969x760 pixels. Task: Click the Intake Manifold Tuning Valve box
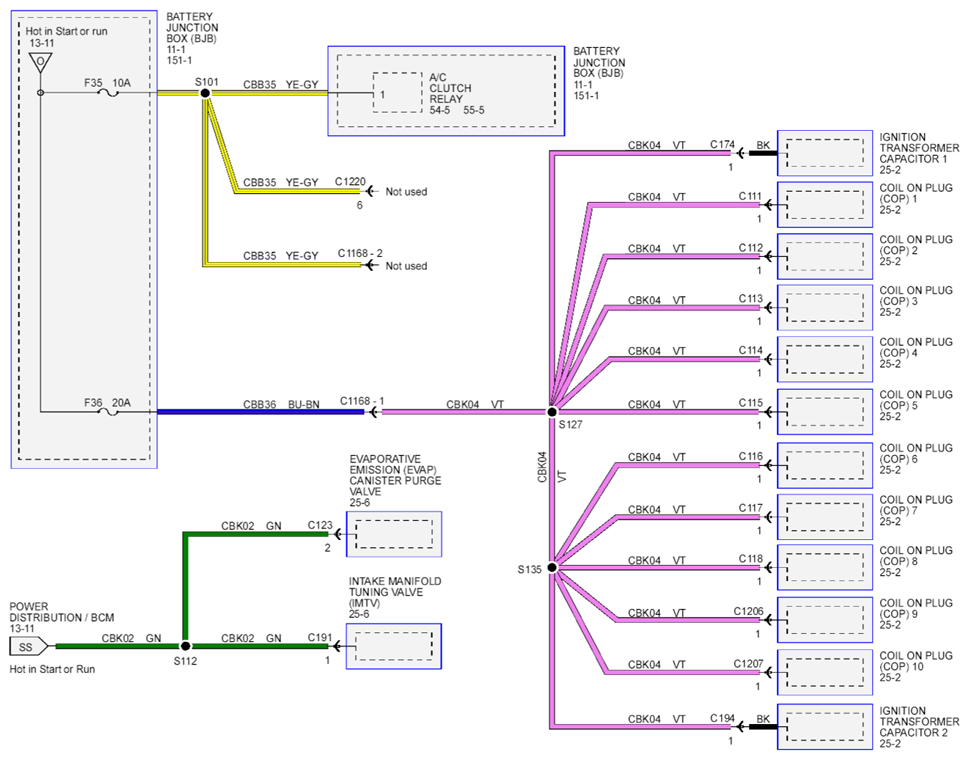point(394,646)
